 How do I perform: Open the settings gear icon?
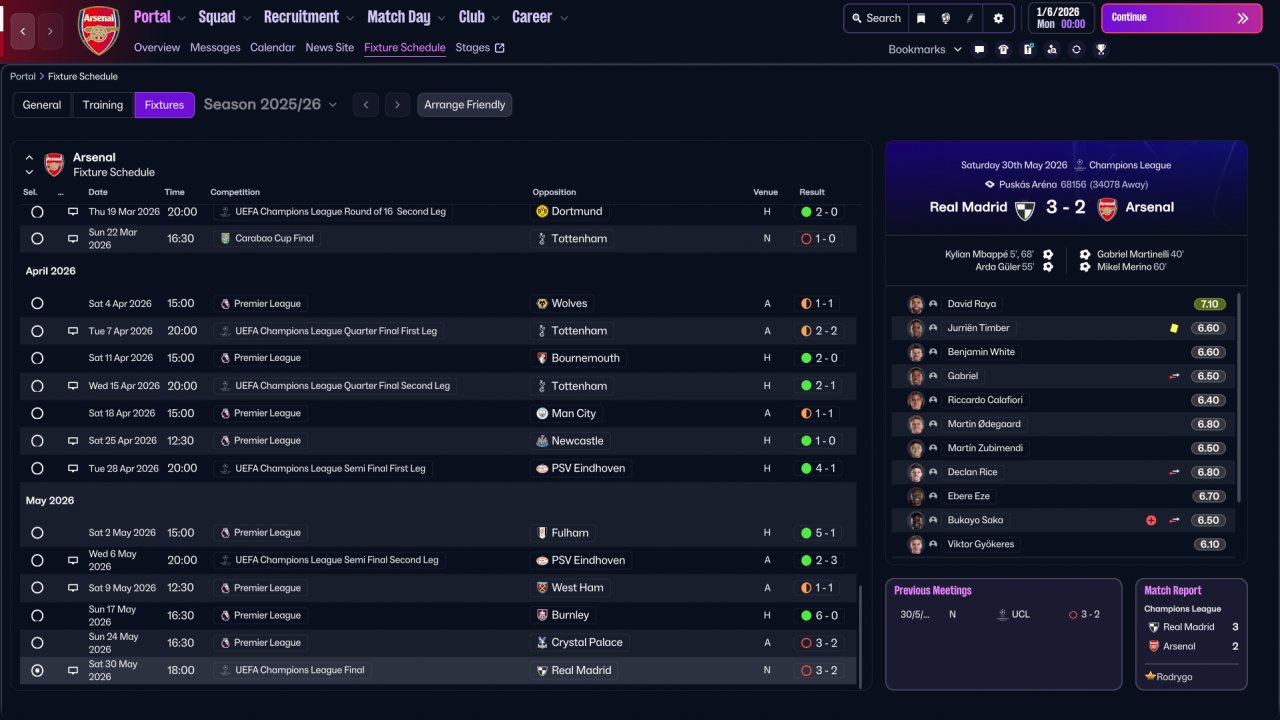click(998, 18)
